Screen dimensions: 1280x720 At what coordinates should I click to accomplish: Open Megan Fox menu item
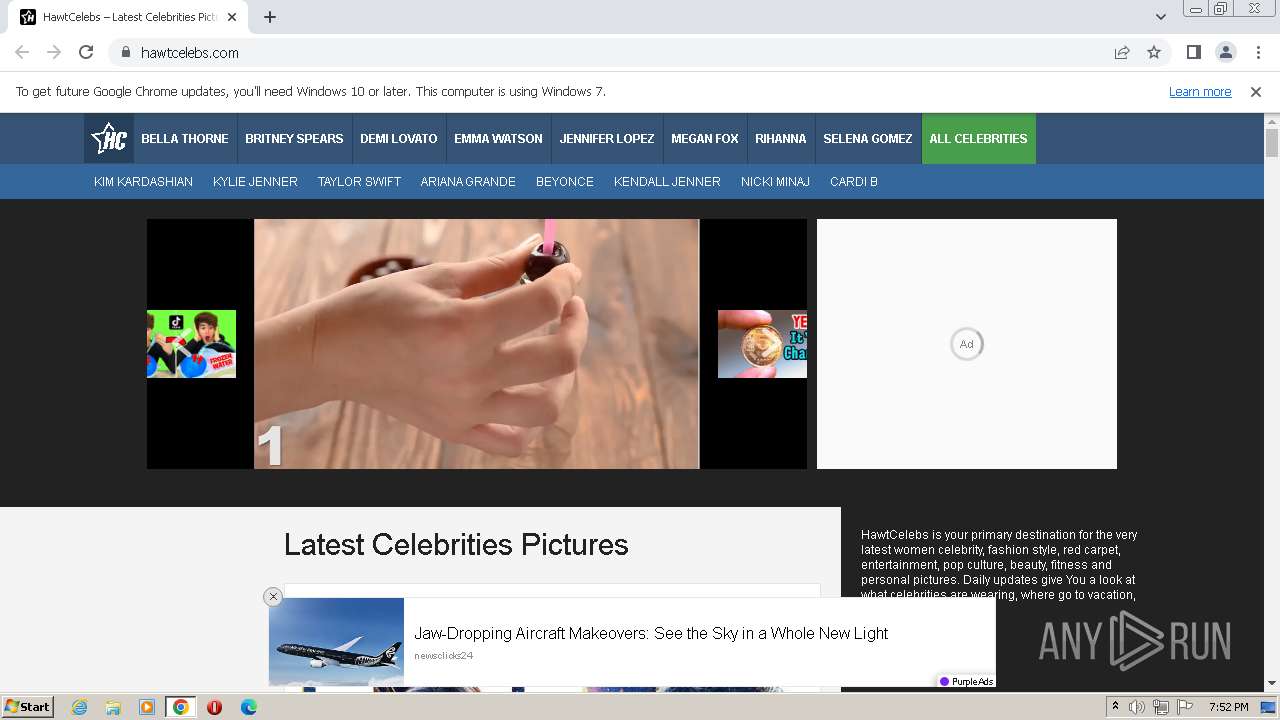tap(705, 139)
